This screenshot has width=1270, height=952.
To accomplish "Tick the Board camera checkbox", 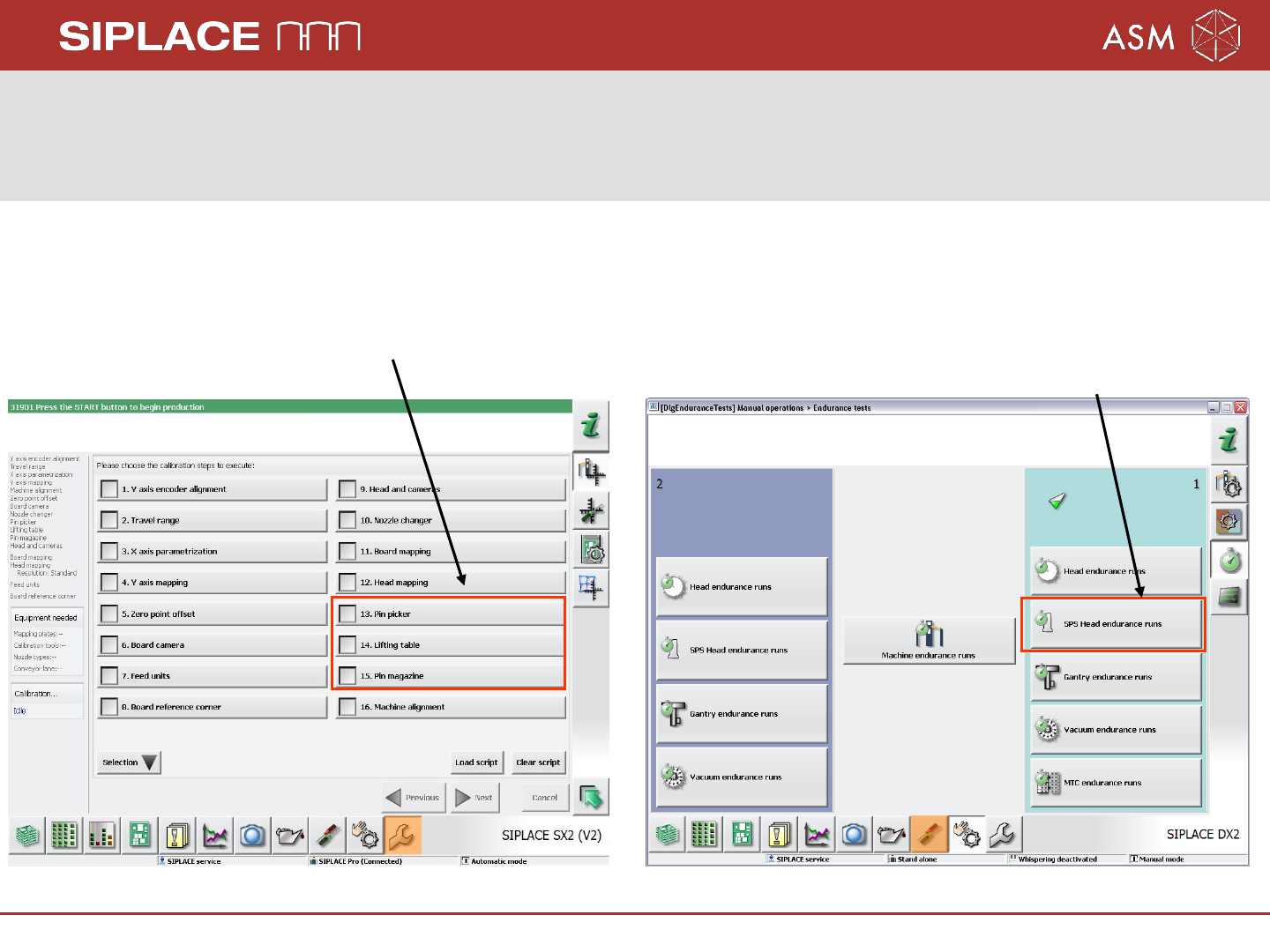I will pyautogui.click(x=109, y=644).
